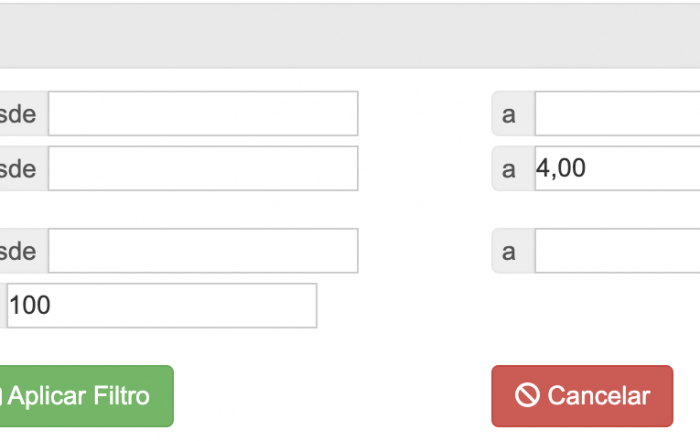Click the 'Cancelar' text label
700x441 pixels.
[x=598, y=396]
